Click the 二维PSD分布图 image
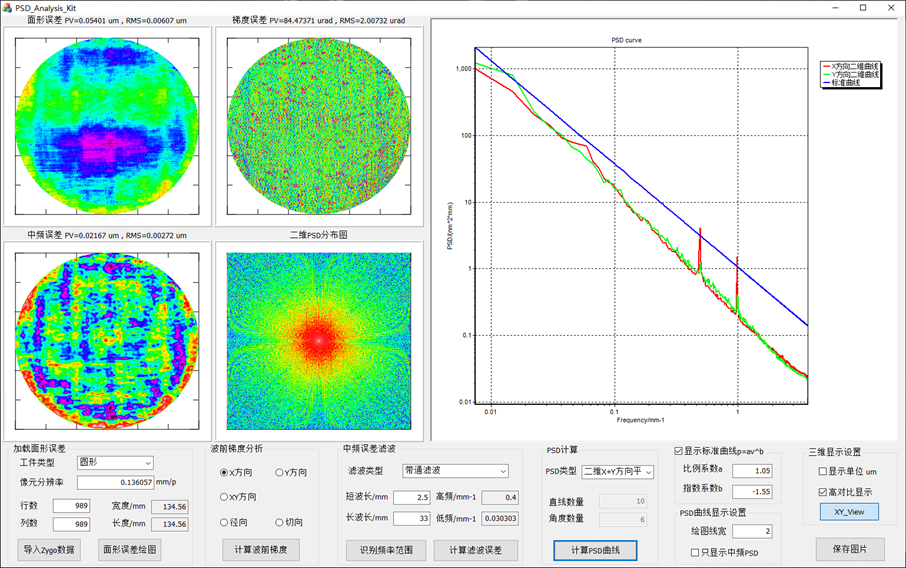The image size is (906, 568). click(x=319, y=340)
